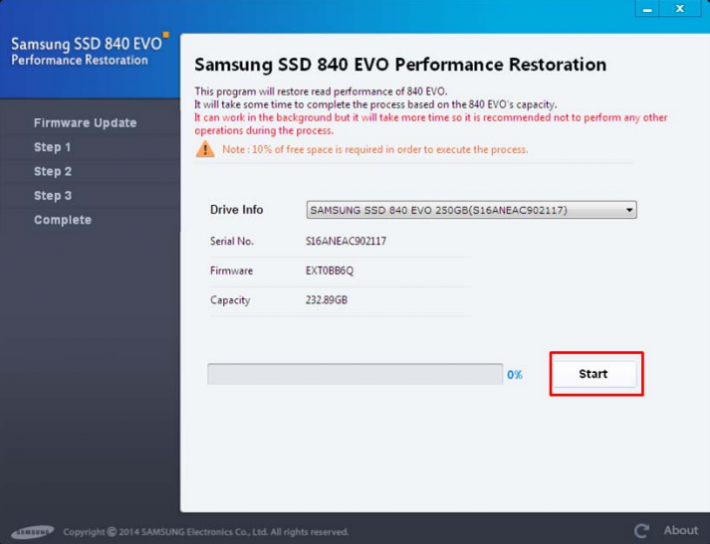This screenshot has width=710, height=544.
Task: Click the Start button
Action: point(594,374)
